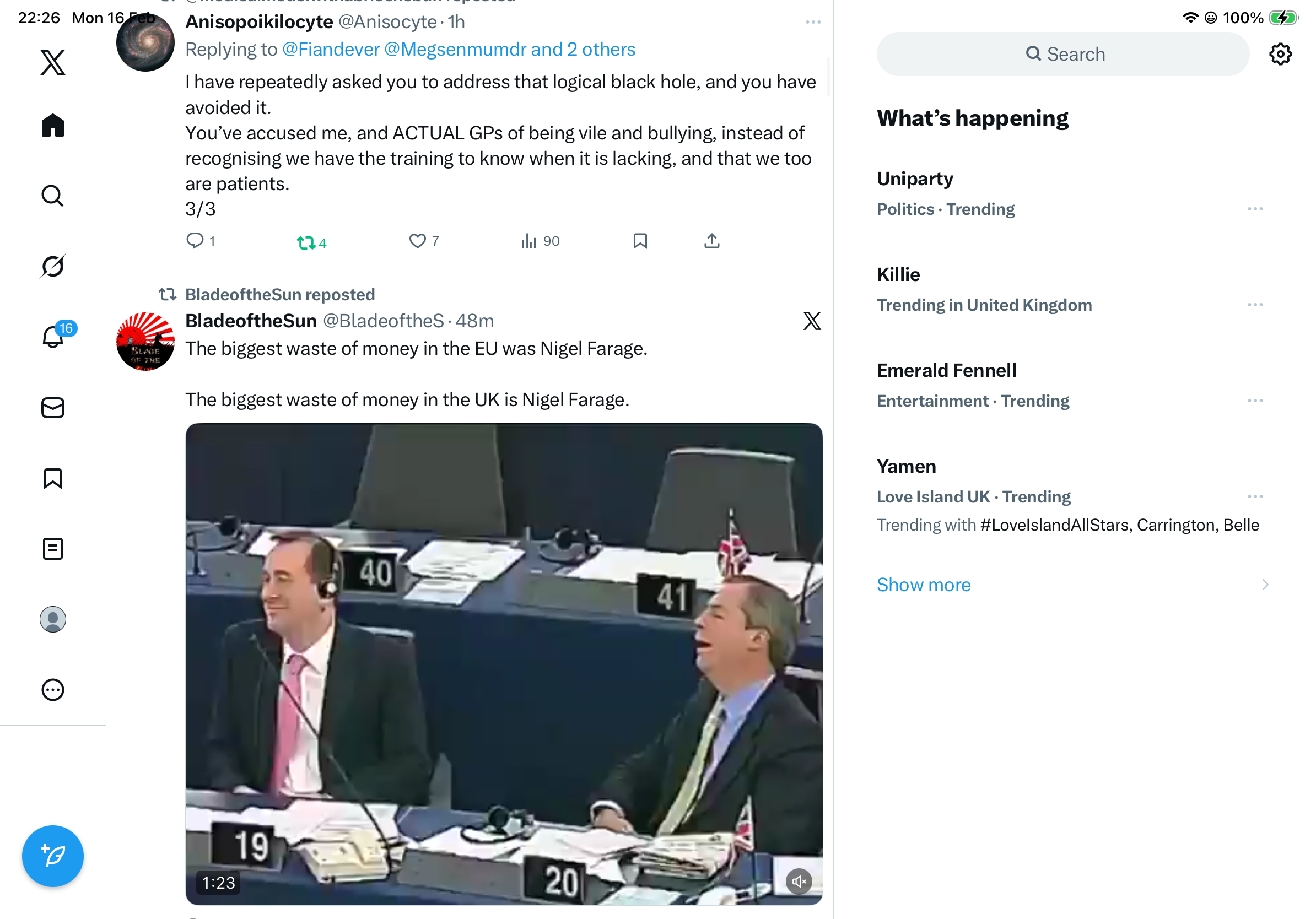Undo repost on Anisopoikilocyte tweet
This screenshot has height=919, width=1316.
point(306,243)
